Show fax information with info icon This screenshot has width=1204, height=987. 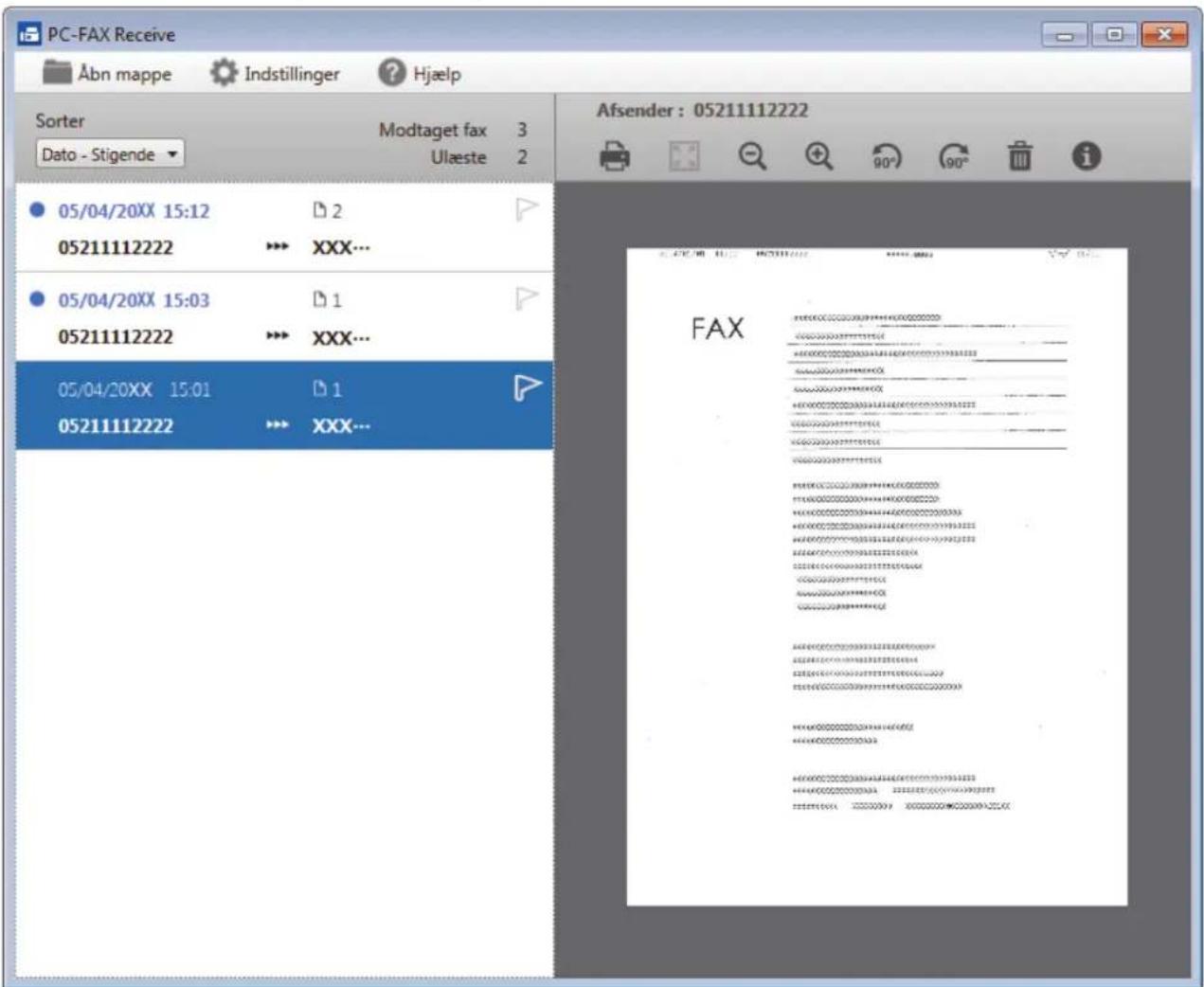(1087, 156)
